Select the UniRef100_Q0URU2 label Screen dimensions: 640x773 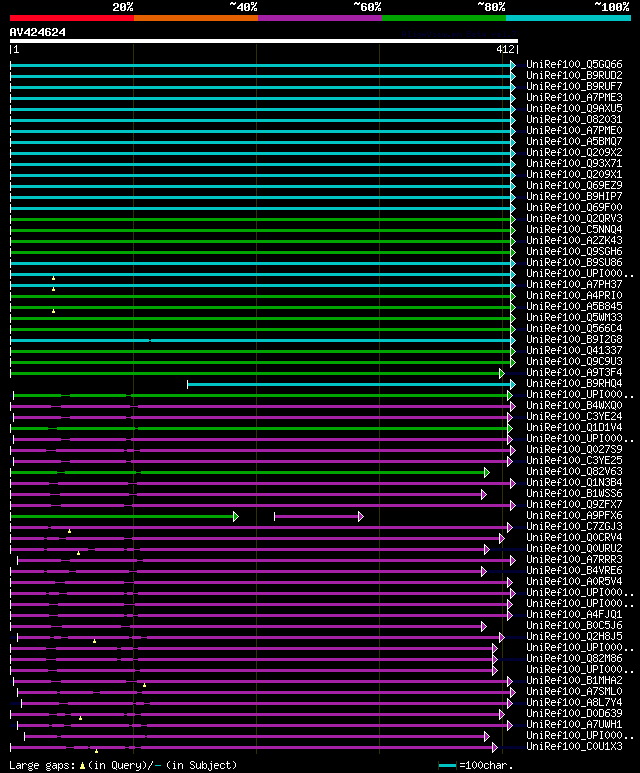(x=574, y=548)
